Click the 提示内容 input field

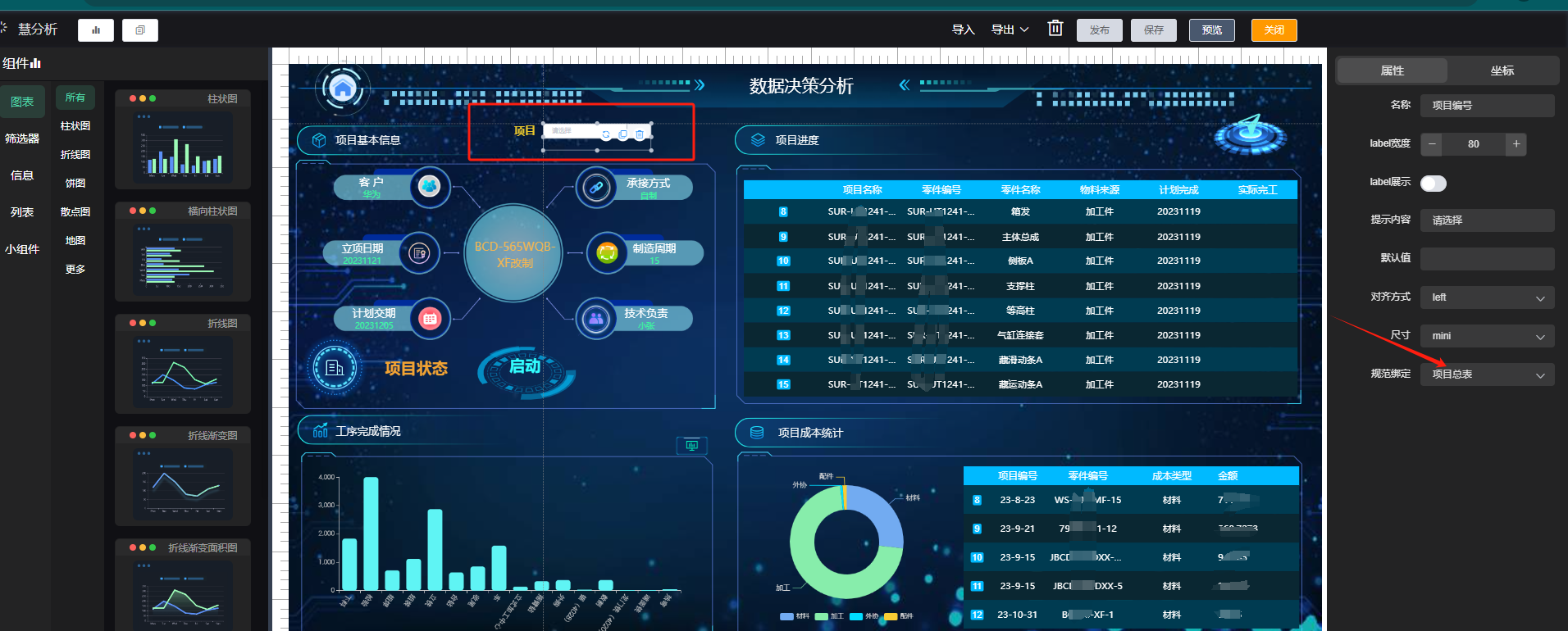click(x=1487, y=220)
